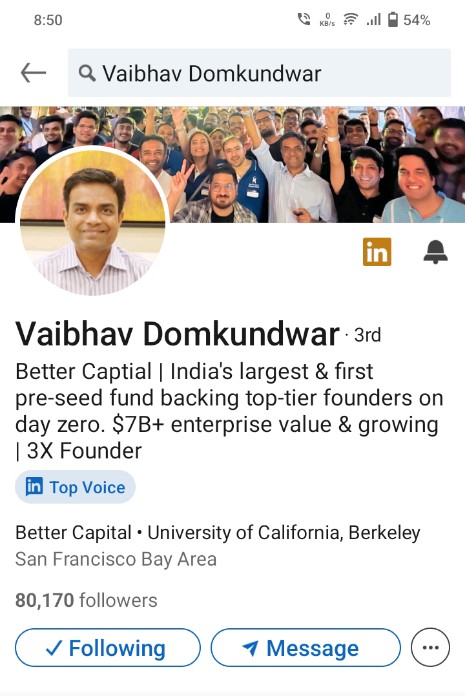
Task: Open the gold LinkedIn Premium badge
Action: [x=377, y=252]
